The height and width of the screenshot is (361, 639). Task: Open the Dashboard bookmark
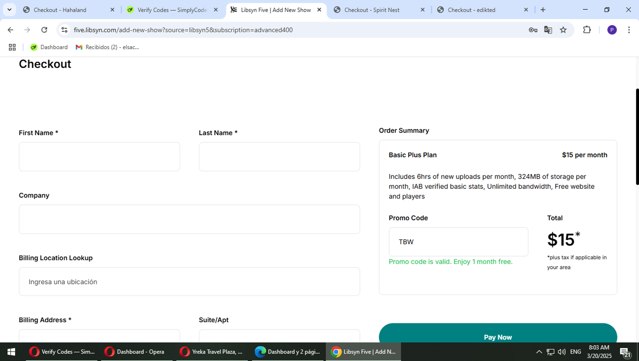49,47
